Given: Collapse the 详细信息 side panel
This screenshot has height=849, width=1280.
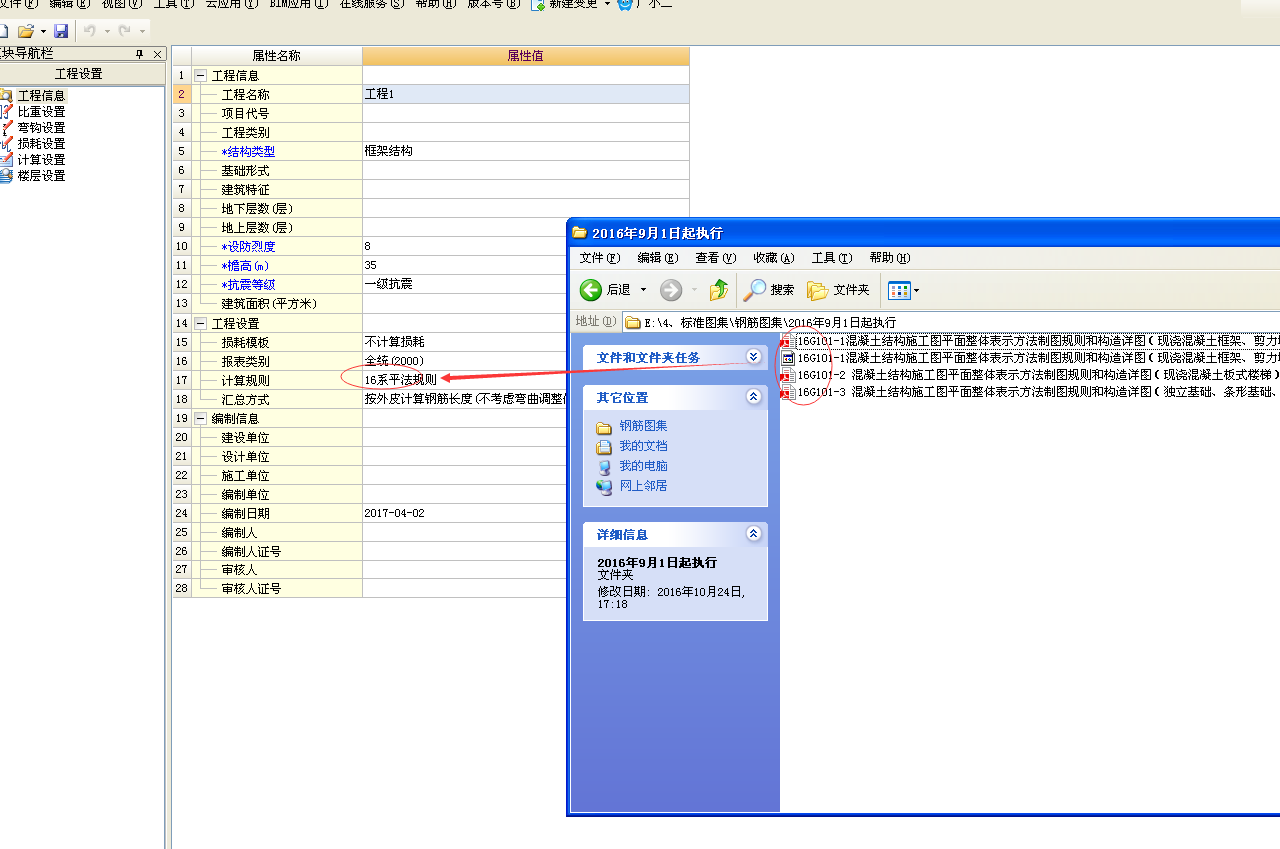Looking at the screenshot, I should pyautogui.click(x=753, y=534).
